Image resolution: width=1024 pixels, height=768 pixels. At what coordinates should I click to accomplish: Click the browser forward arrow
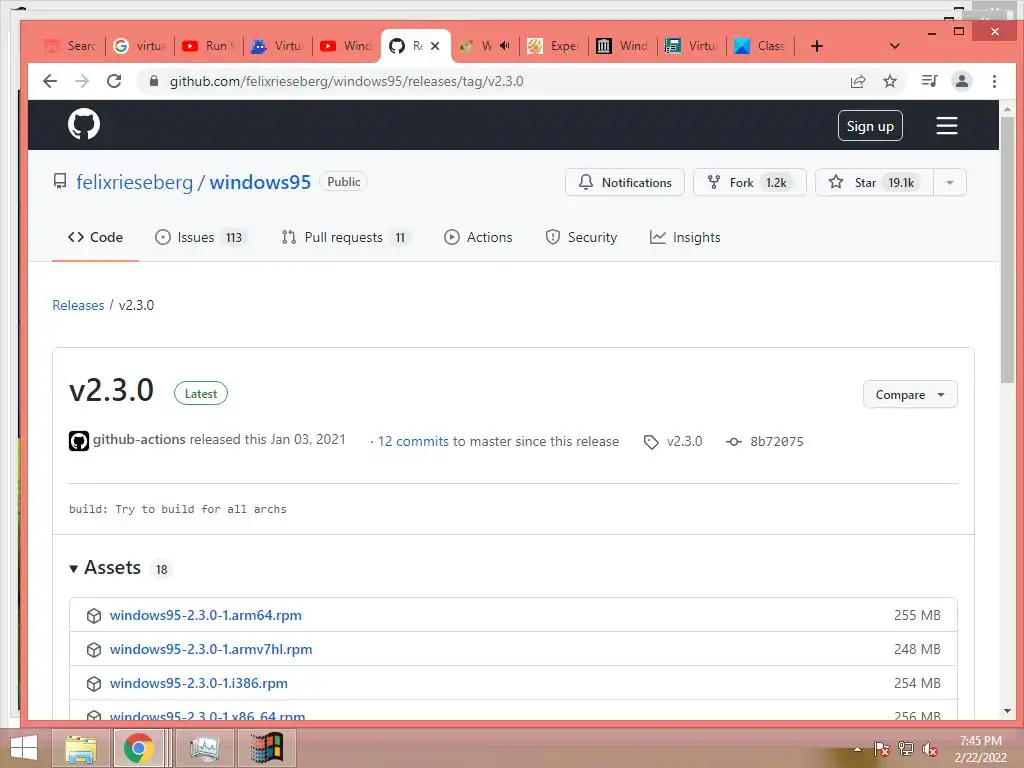pyautogui.click(x=82, y=81)
